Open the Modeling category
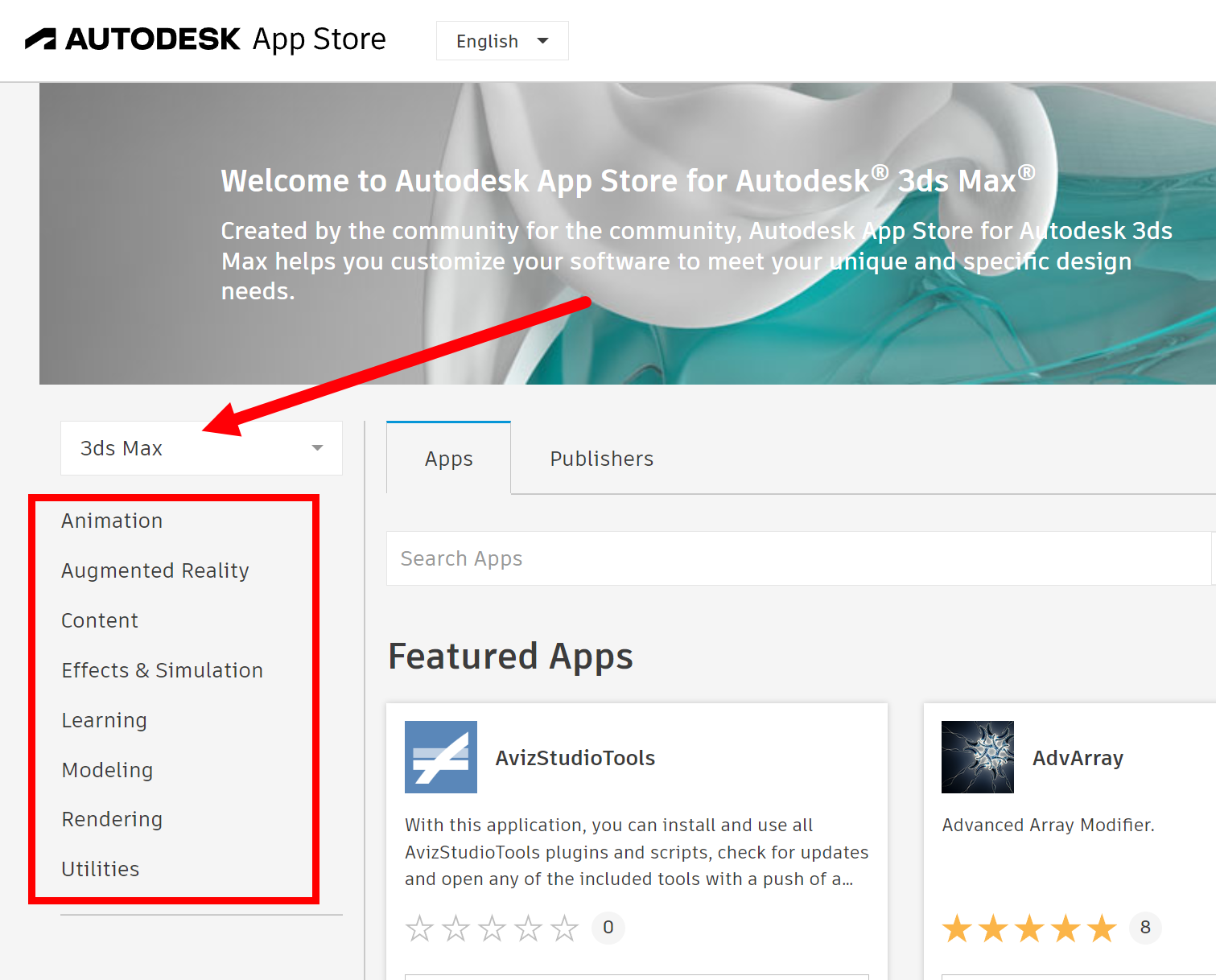This screenshot has height=980, width=1216. [x=107, y=770]
